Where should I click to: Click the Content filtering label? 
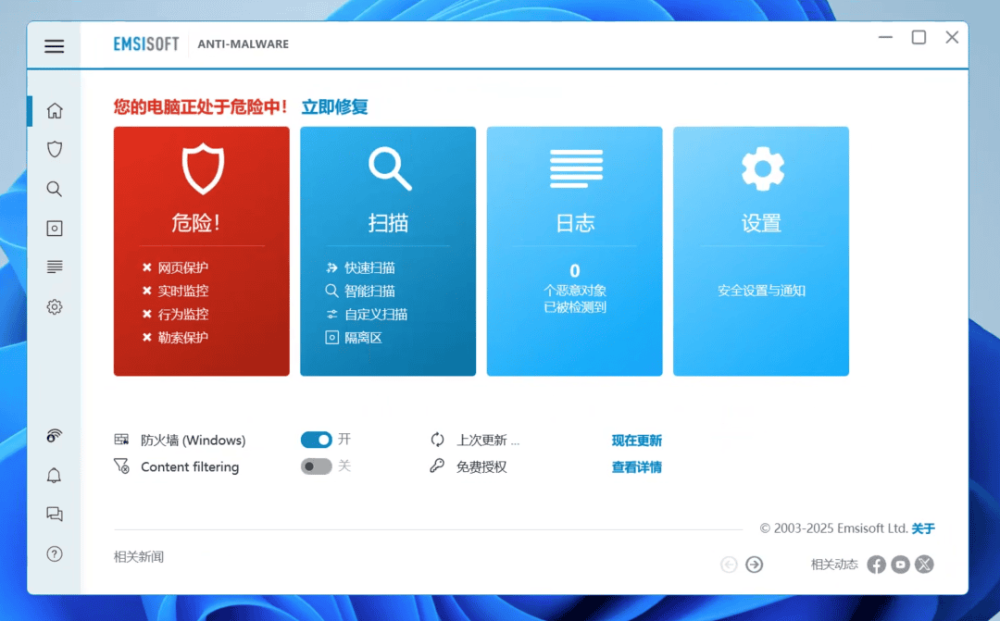pos(190,467)
